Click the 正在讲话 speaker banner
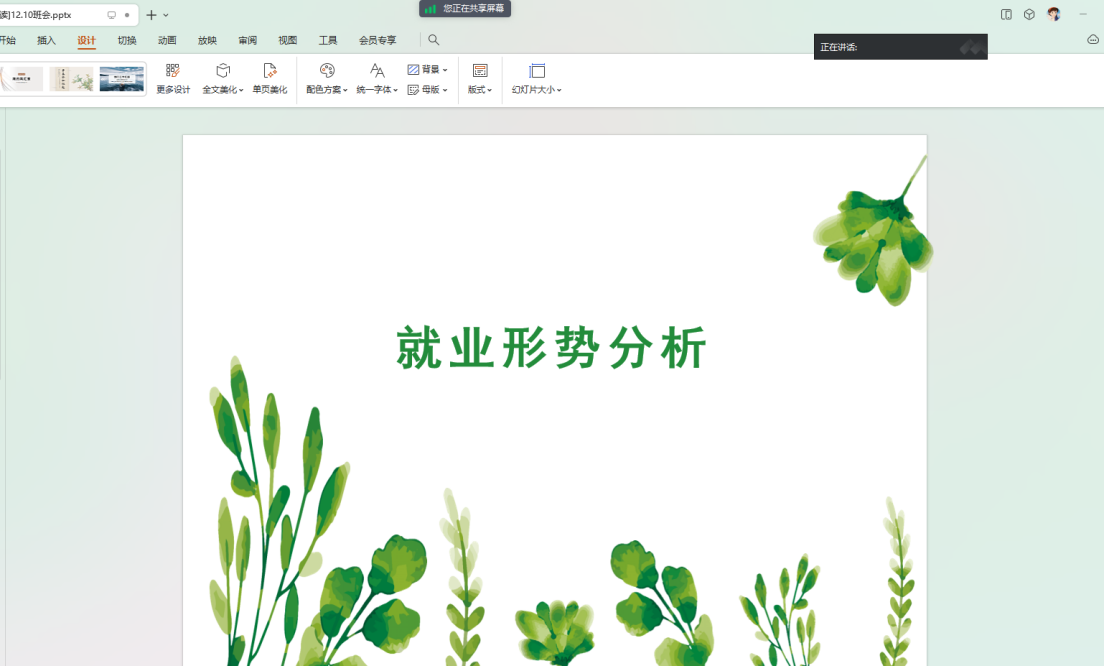Screen dimensions: 1104x666 point(901,47)
